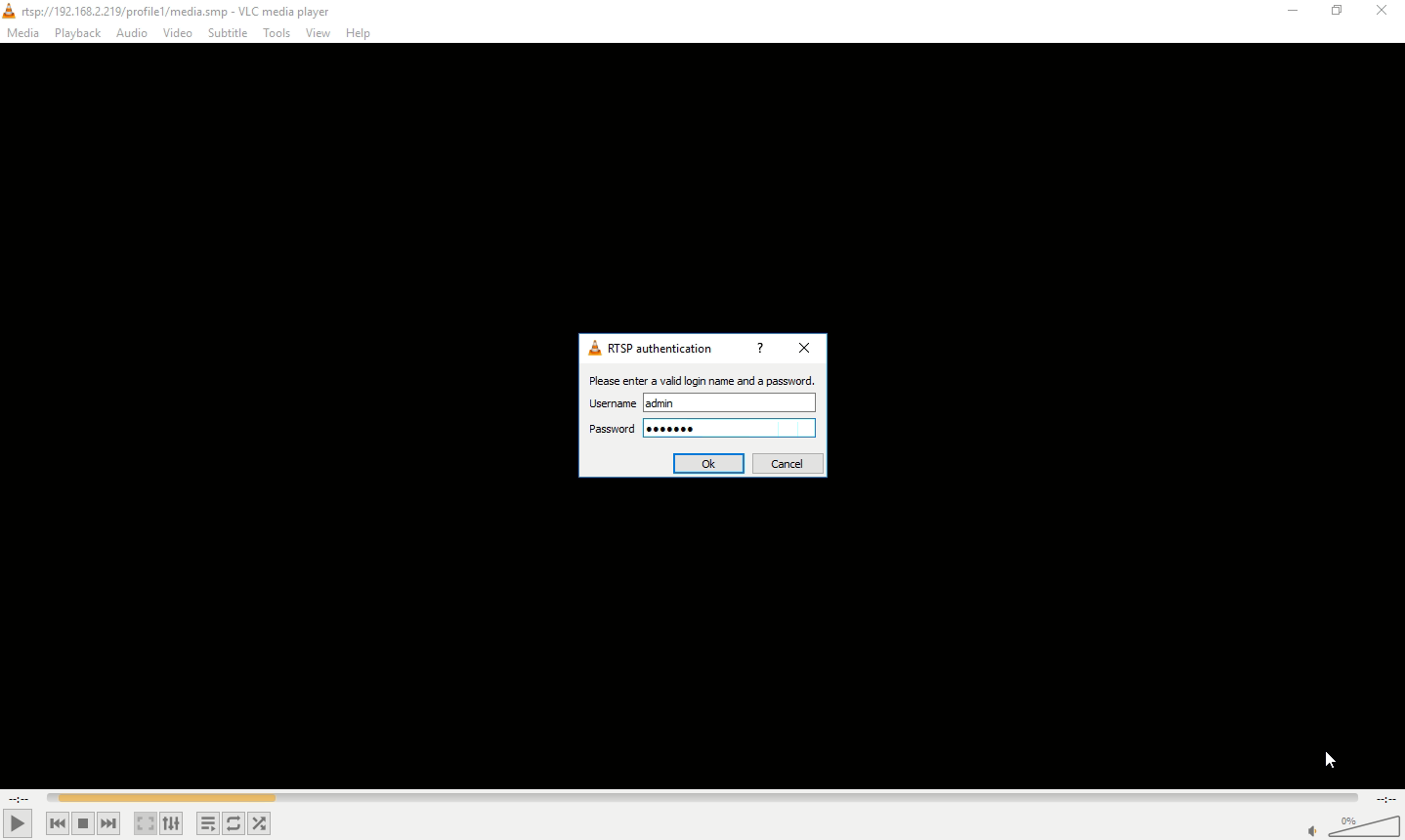Open the View menu
The image size is (1405, 840).
318,33
